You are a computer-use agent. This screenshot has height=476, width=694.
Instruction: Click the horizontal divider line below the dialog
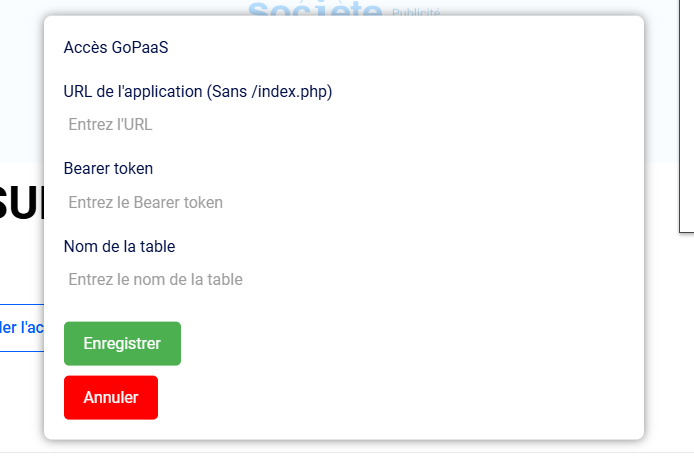tap(347, 453)
